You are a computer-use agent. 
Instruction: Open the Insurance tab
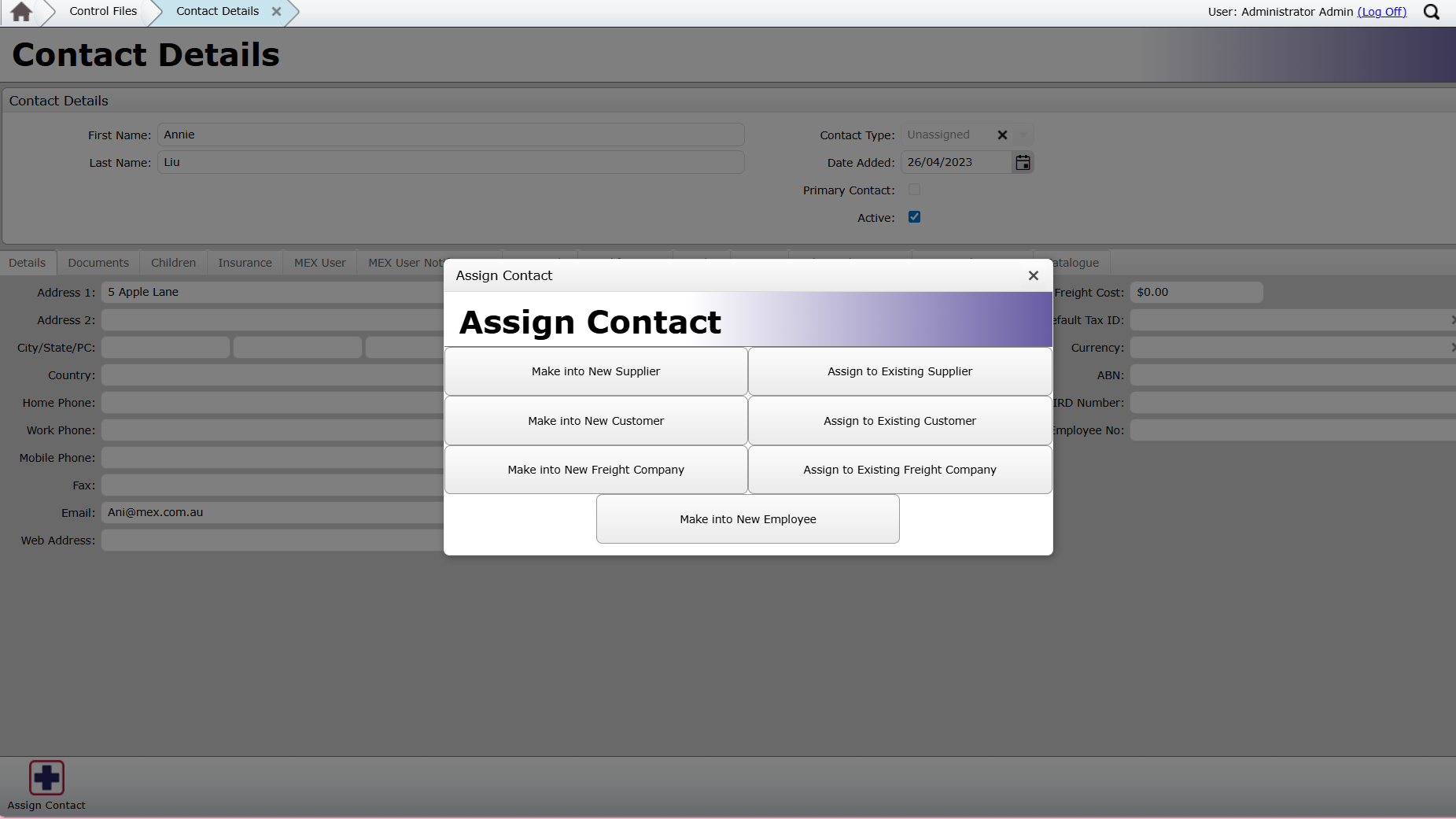245,263
